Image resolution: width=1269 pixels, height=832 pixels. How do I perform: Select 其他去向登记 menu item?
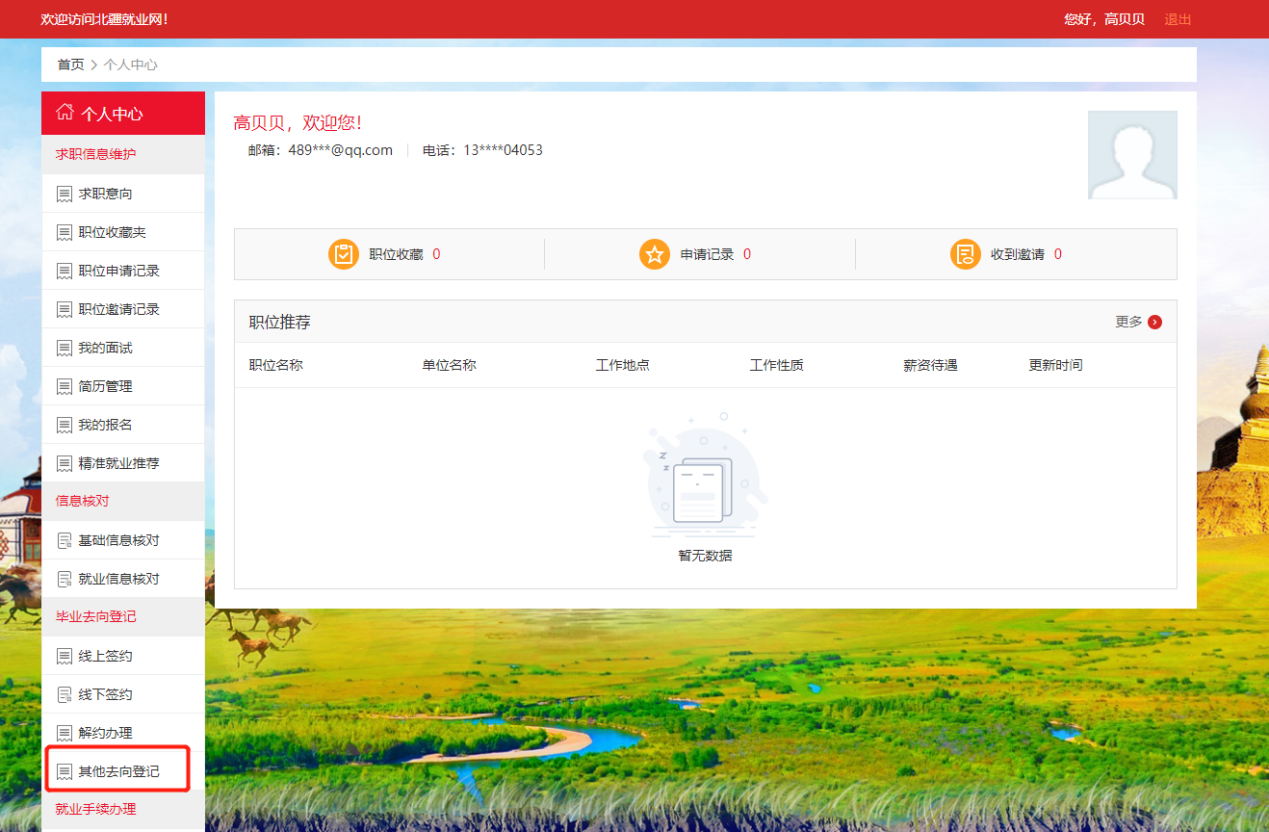[118, 771]
